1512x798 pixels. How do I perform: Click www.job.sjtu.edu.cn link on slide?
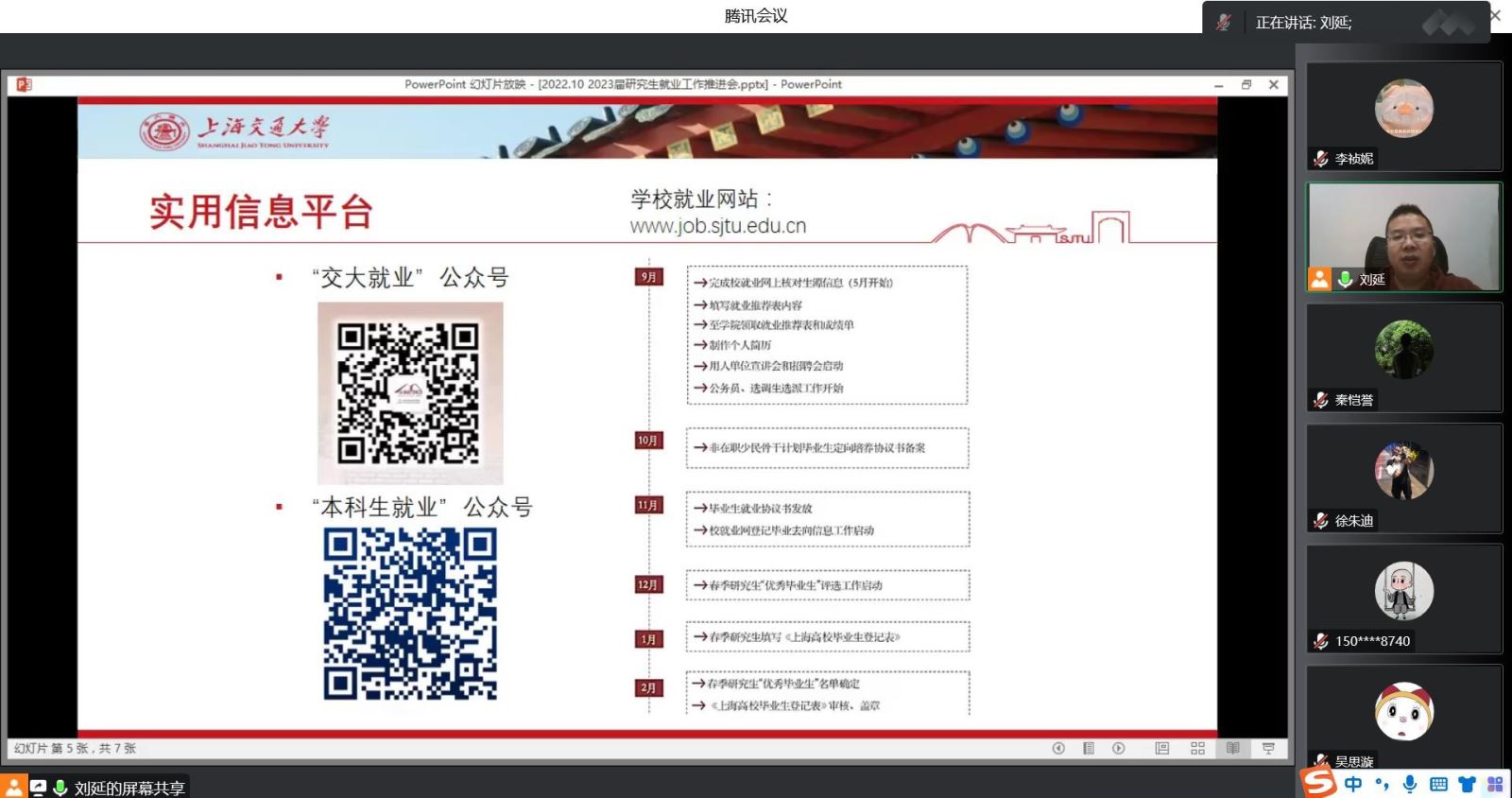718,226
